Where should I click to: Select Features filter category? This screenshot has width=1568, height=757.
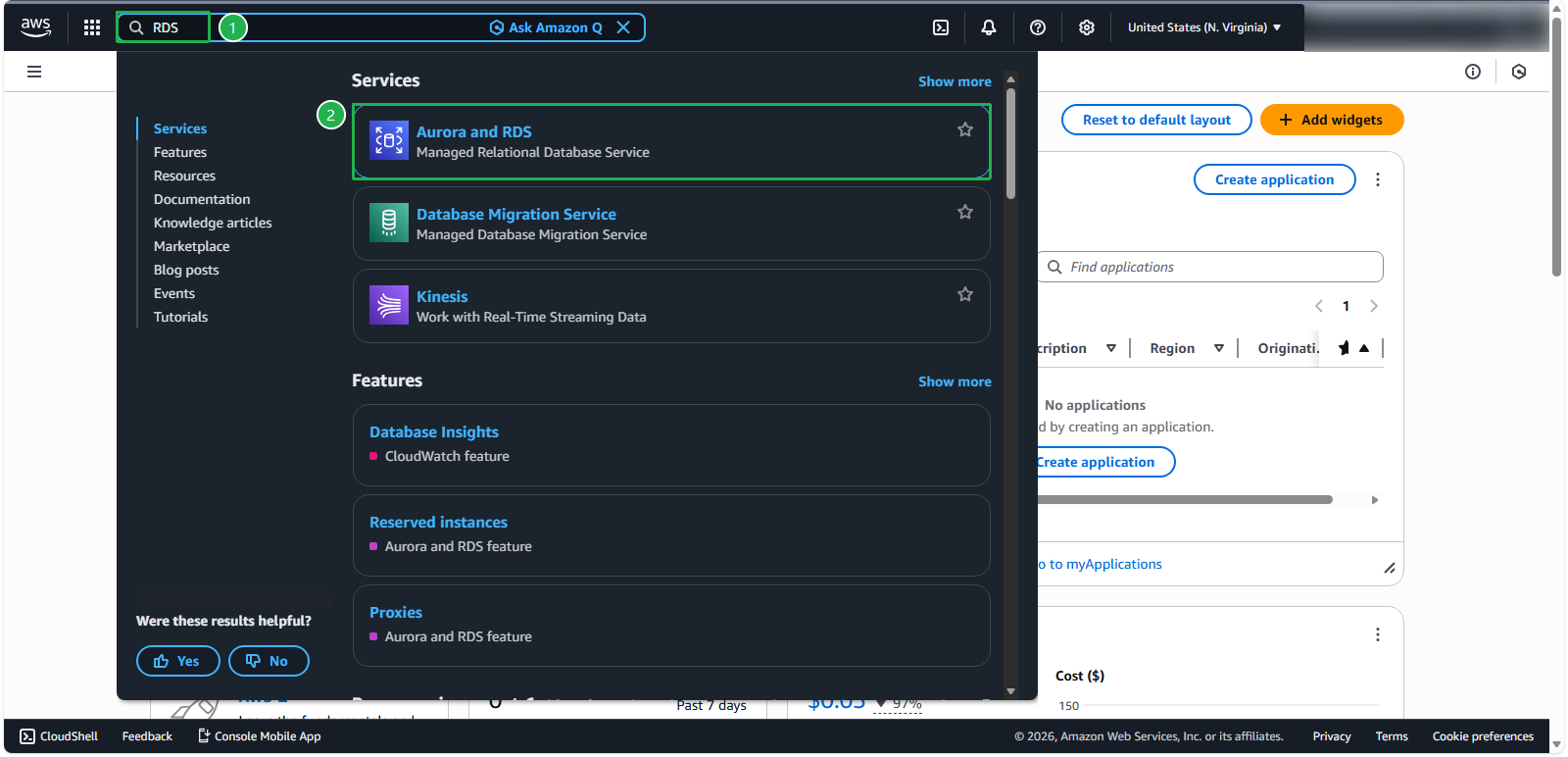[180, 152]
